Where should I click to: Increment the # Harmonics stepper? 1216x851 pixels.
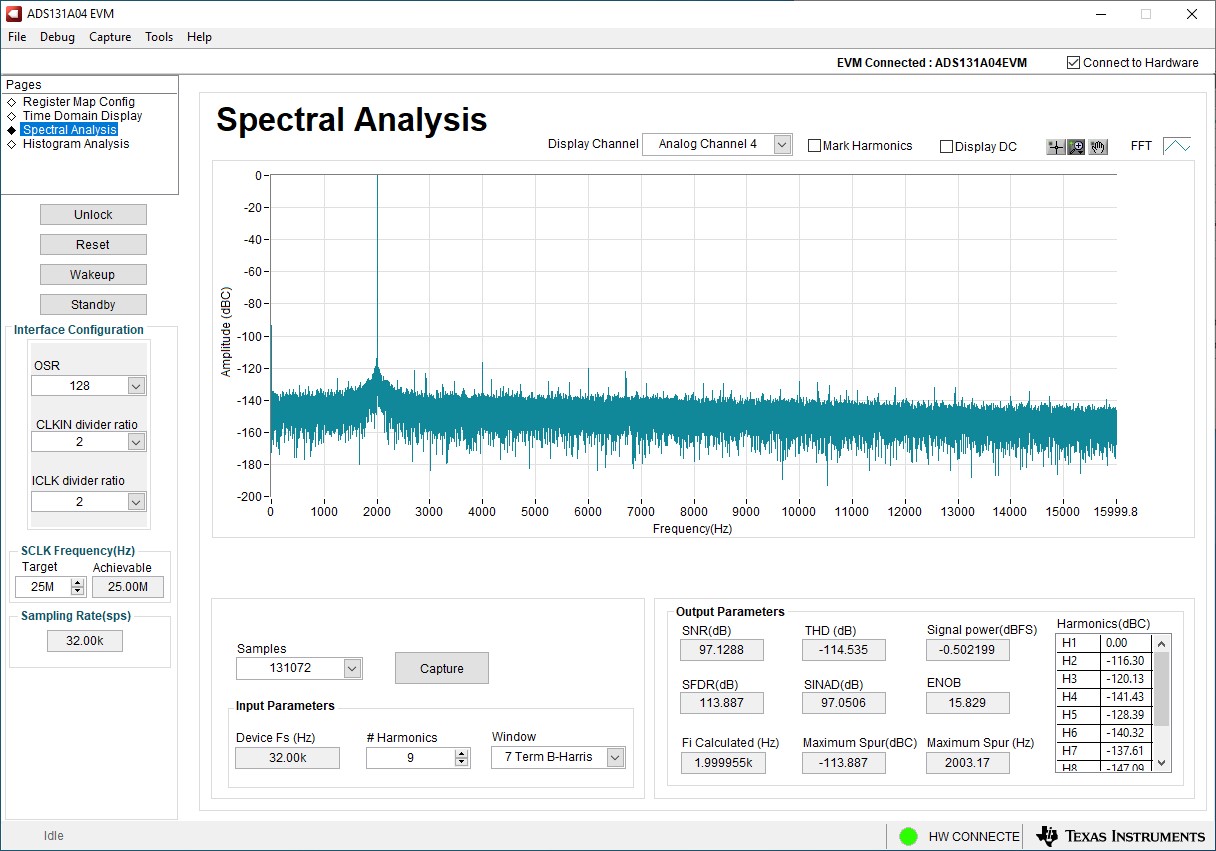[461, 754]
